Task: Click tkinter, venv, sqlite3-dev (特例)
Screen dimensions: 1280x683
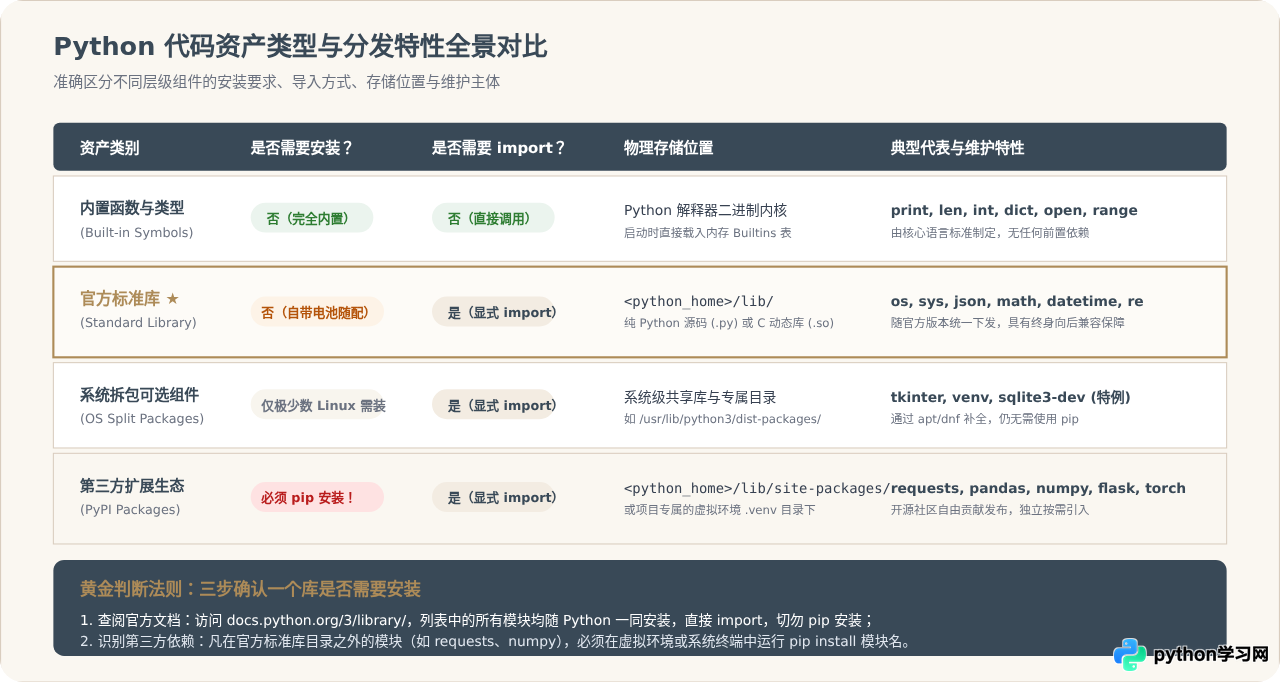Action: tap(1011, 397)
